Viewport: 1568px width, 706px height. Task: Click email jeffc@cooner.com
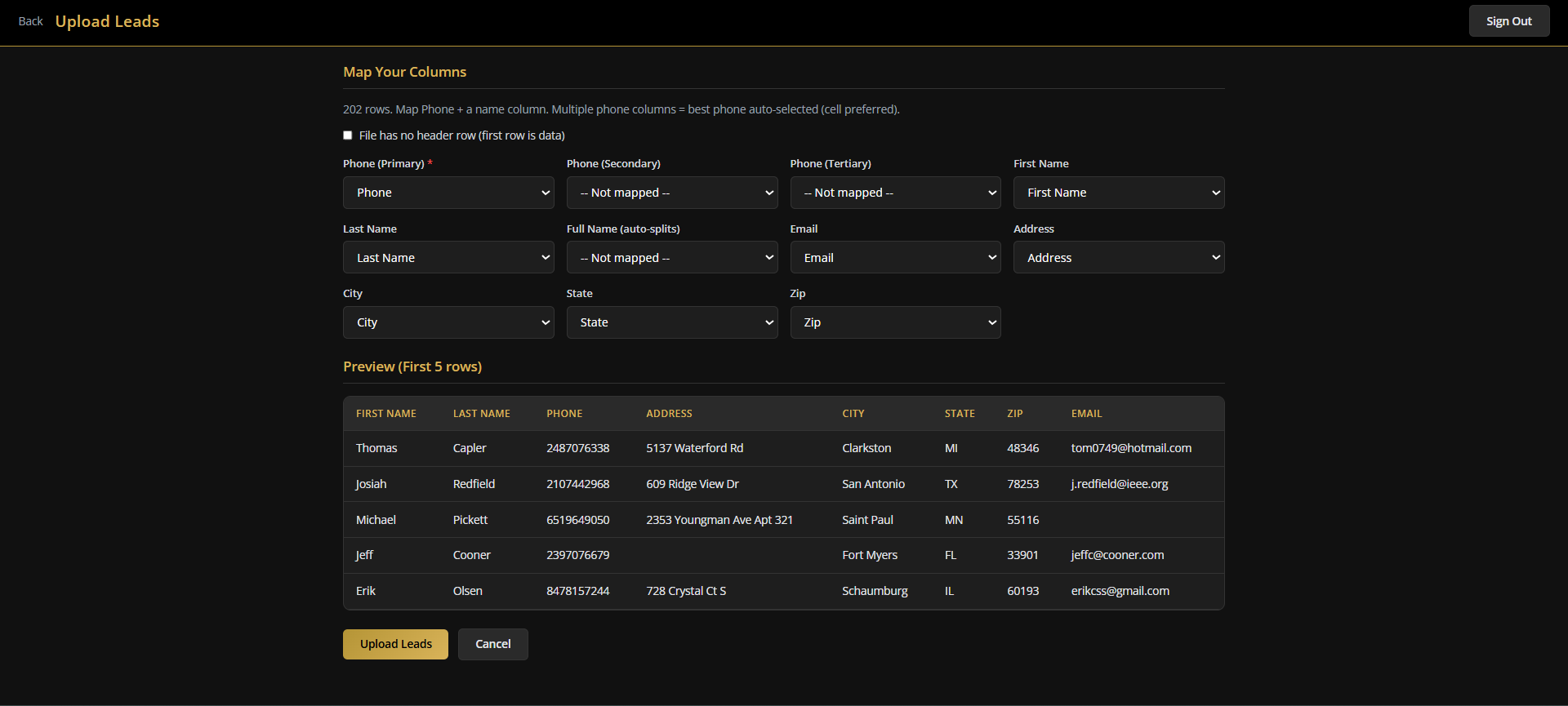[1118, 555]
